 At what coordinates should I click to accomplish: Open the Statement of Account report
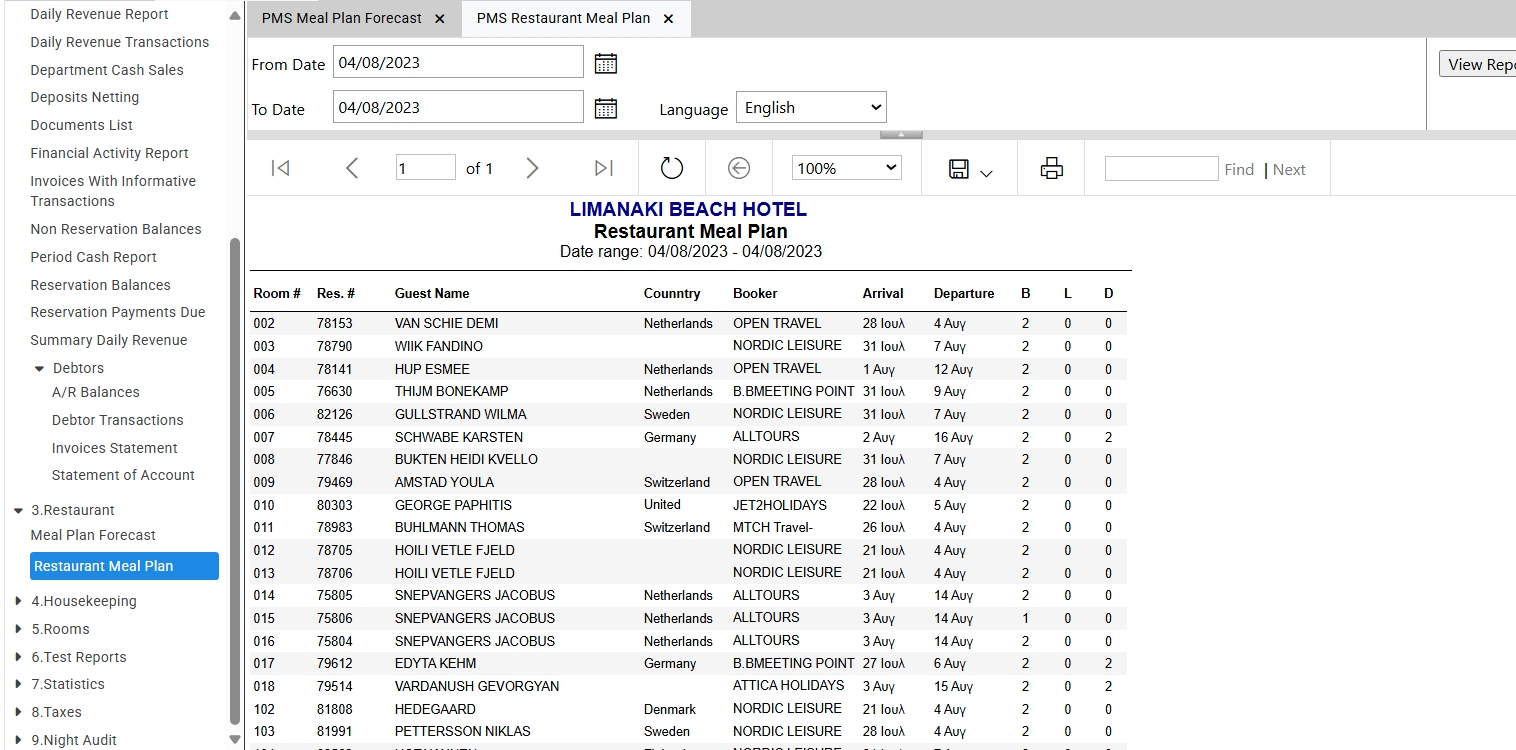click(123, 475)
